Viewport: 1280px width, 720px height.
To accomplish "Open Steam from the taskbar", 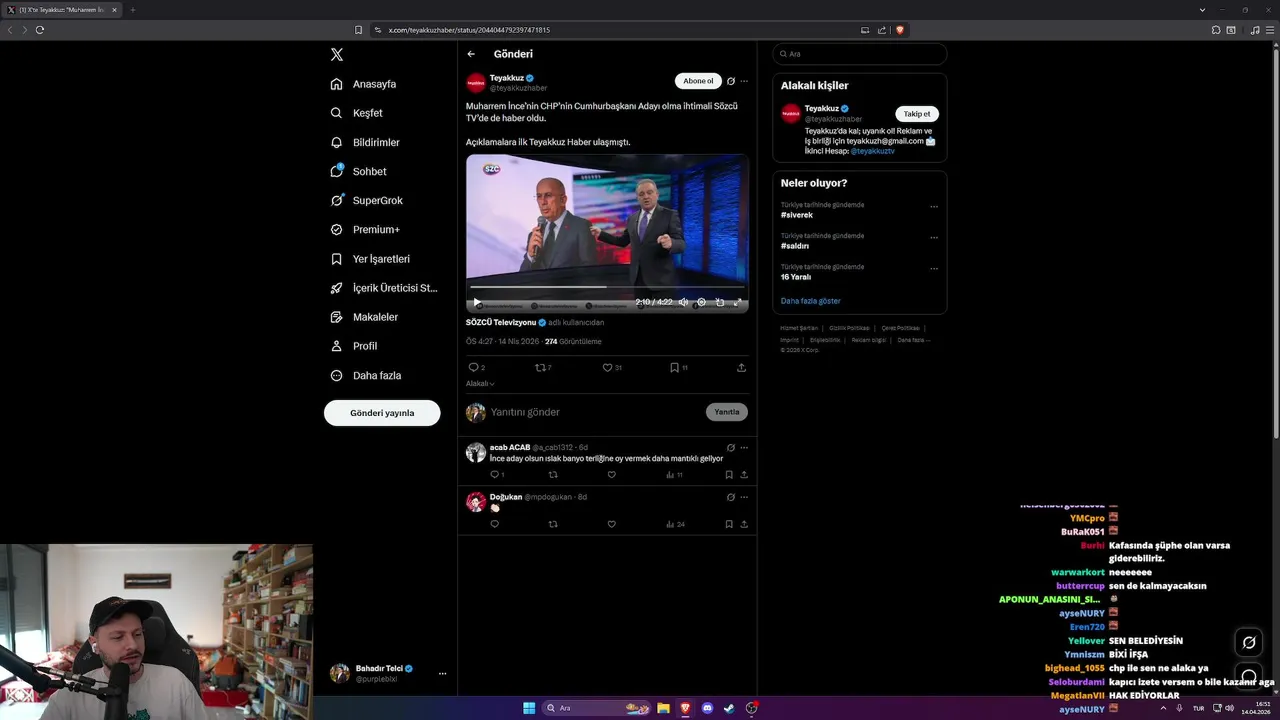I will pyautogui.click(x=729, y=708).
